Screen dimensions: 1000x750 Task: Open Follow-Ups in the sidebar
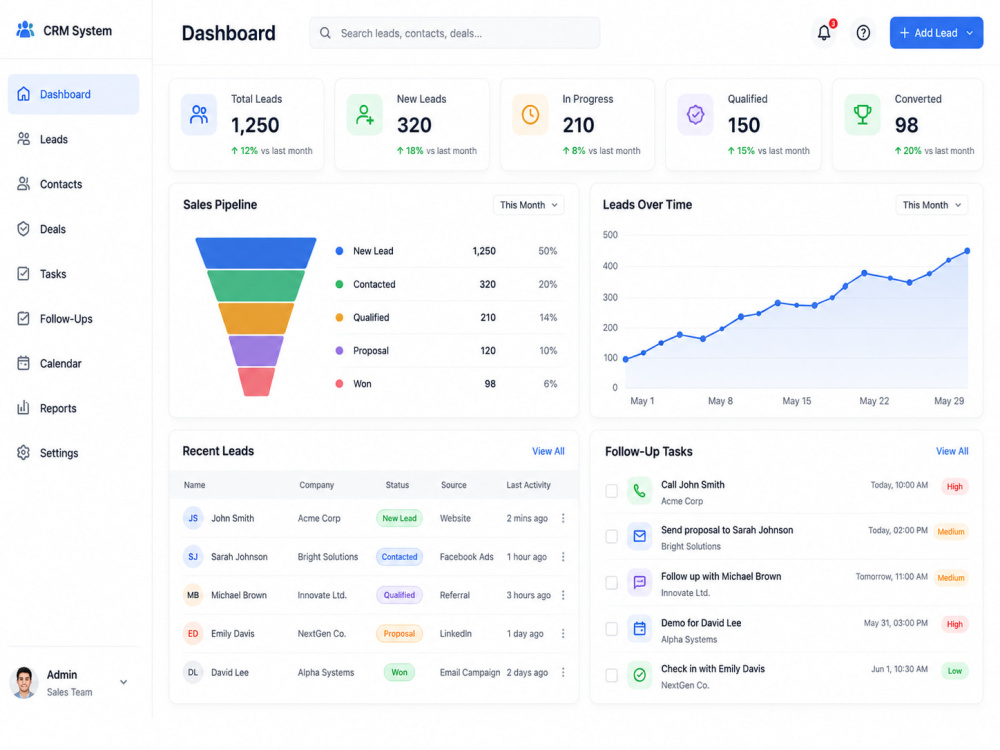click(73, 319)
